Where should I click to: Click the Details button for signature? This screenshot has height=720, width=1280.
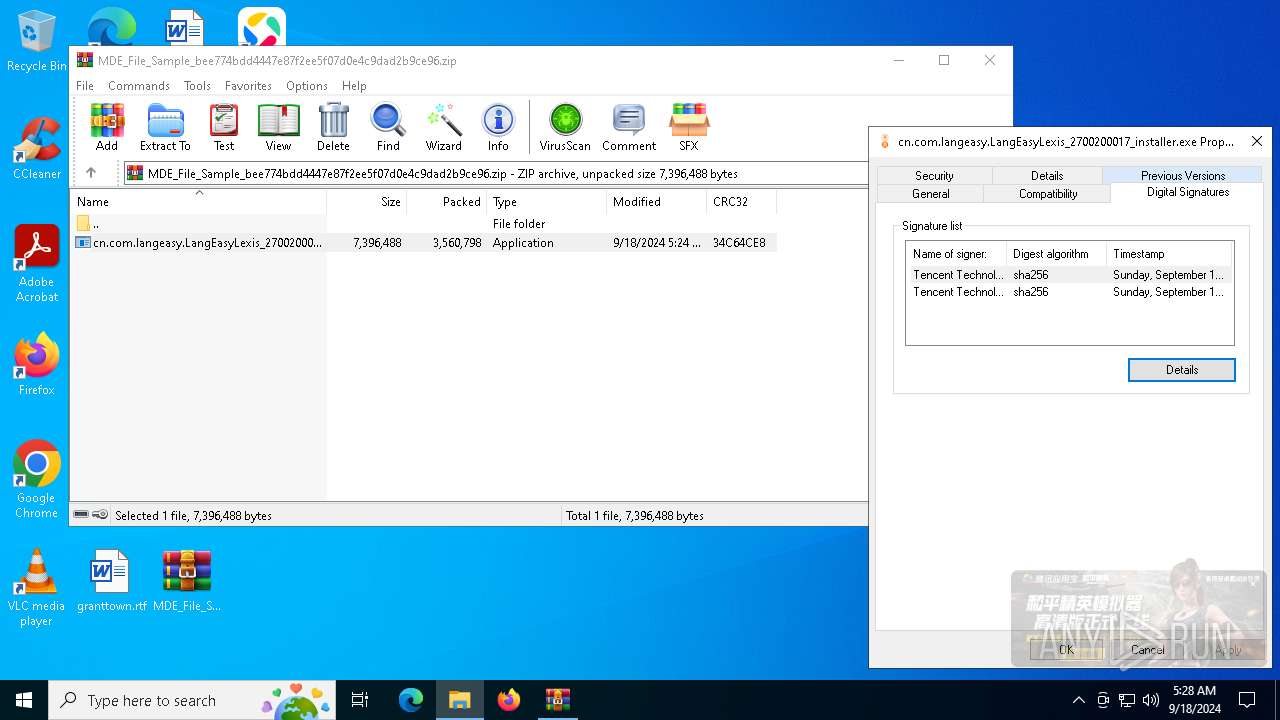pos(1182,370)
